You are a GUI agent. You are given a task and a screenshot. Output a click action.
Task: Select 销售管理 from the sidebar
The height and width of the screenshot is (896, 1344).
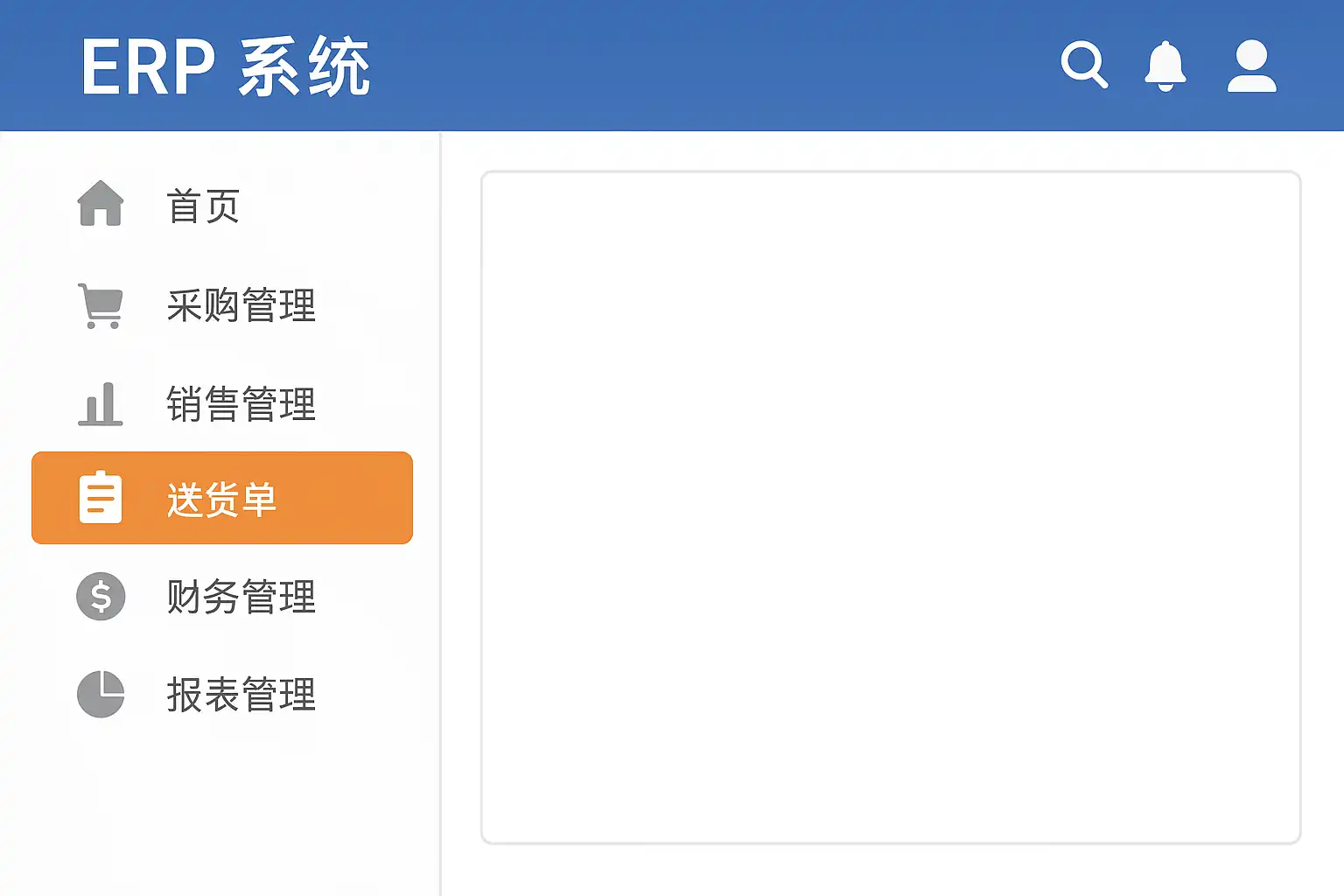(241, 404)
